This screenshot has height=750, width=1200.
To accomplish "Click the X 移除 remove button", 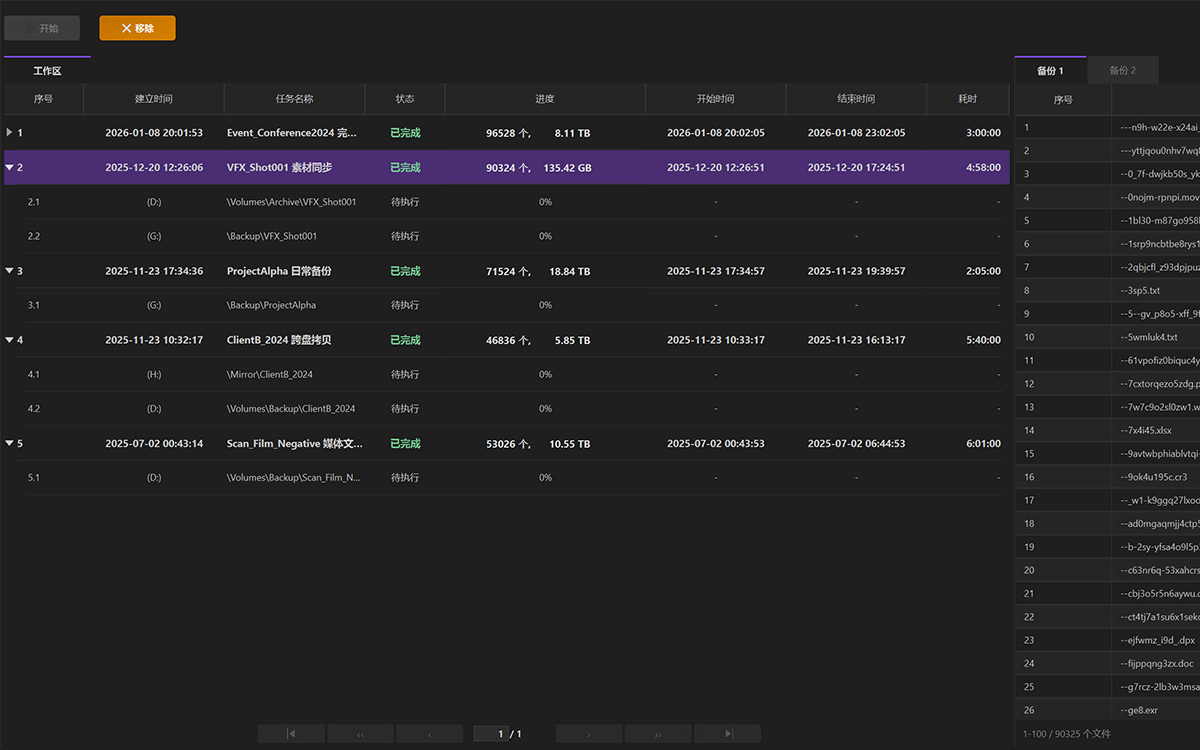I will click(137, 28).
